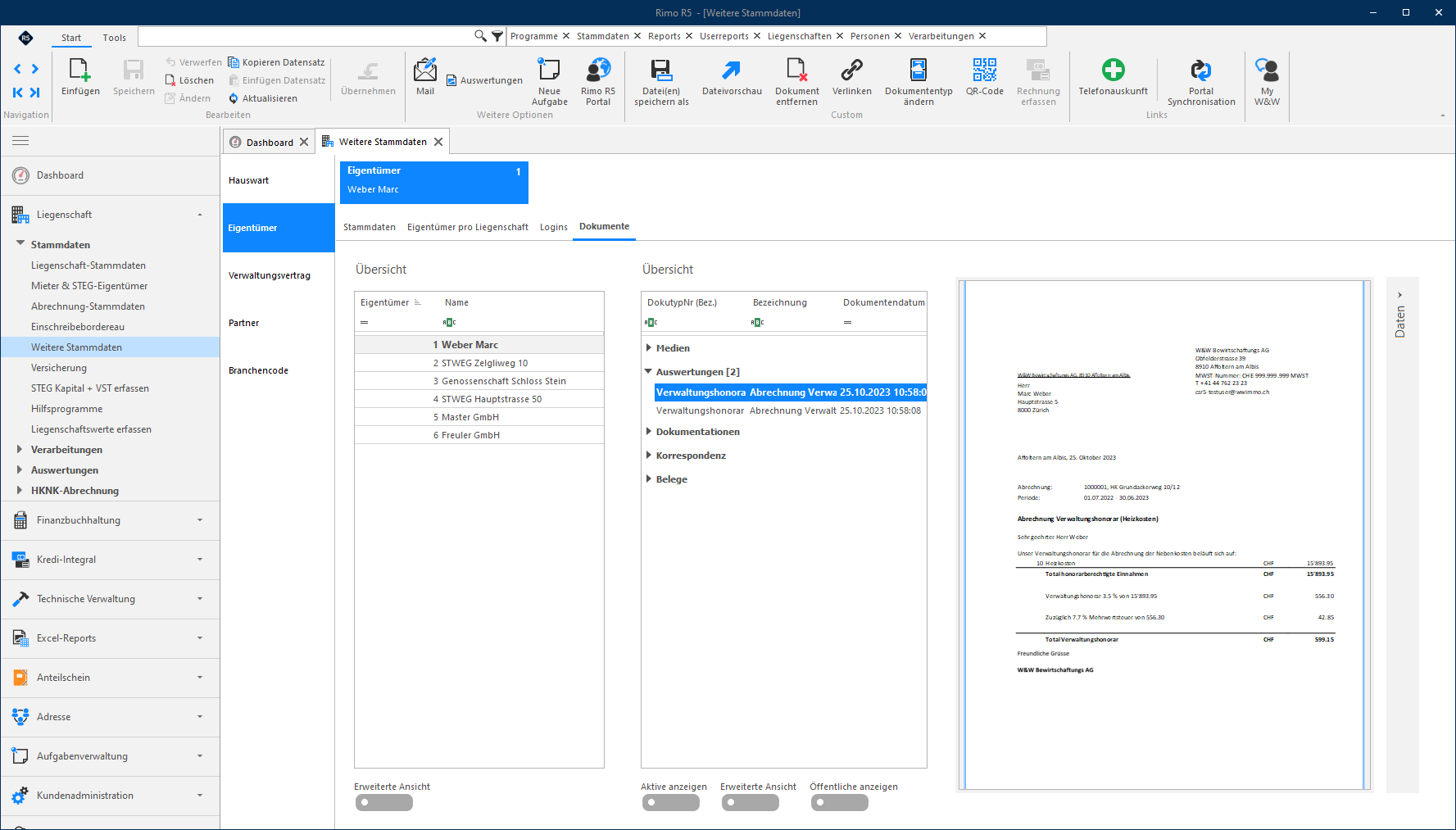Toggle Aktive anzeigen switch
The image size is (1456, 830).
pos(670,803)
